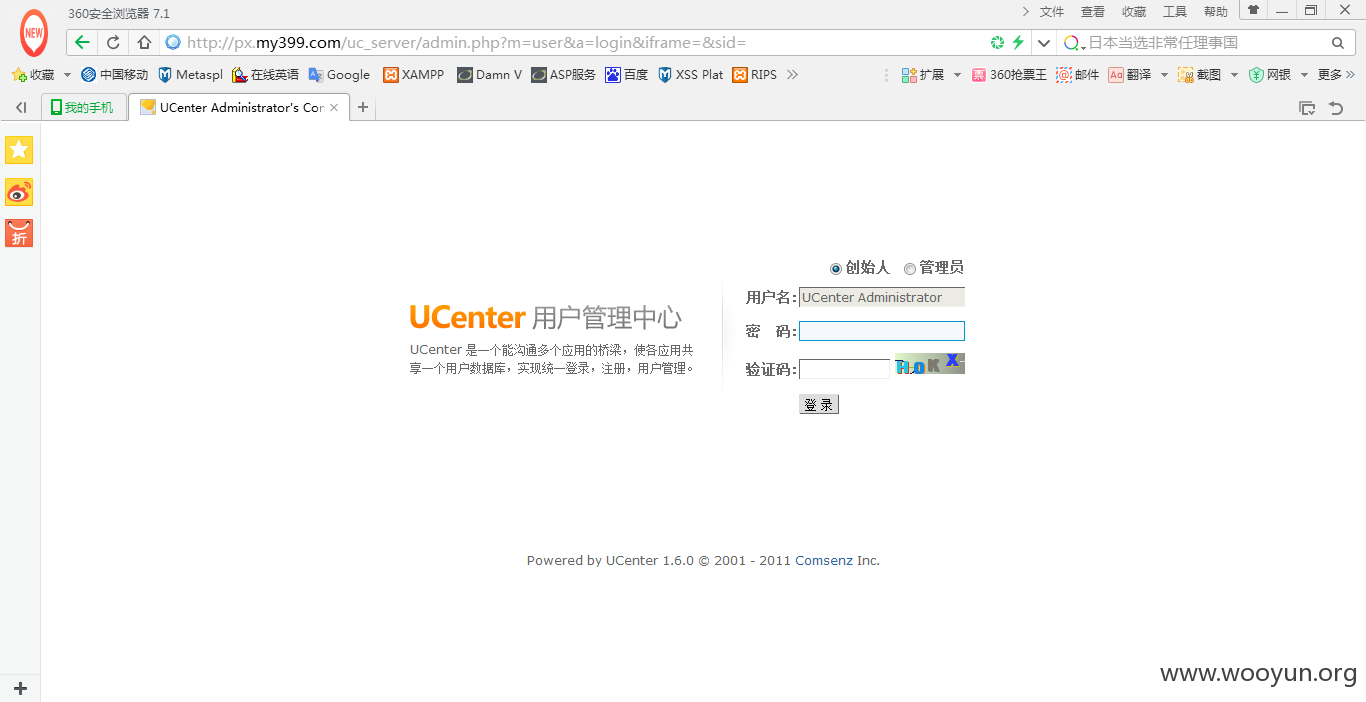Open the skin shirt icon
The height and width of the screenshot is (702, 1366).
coord(1253,10)
